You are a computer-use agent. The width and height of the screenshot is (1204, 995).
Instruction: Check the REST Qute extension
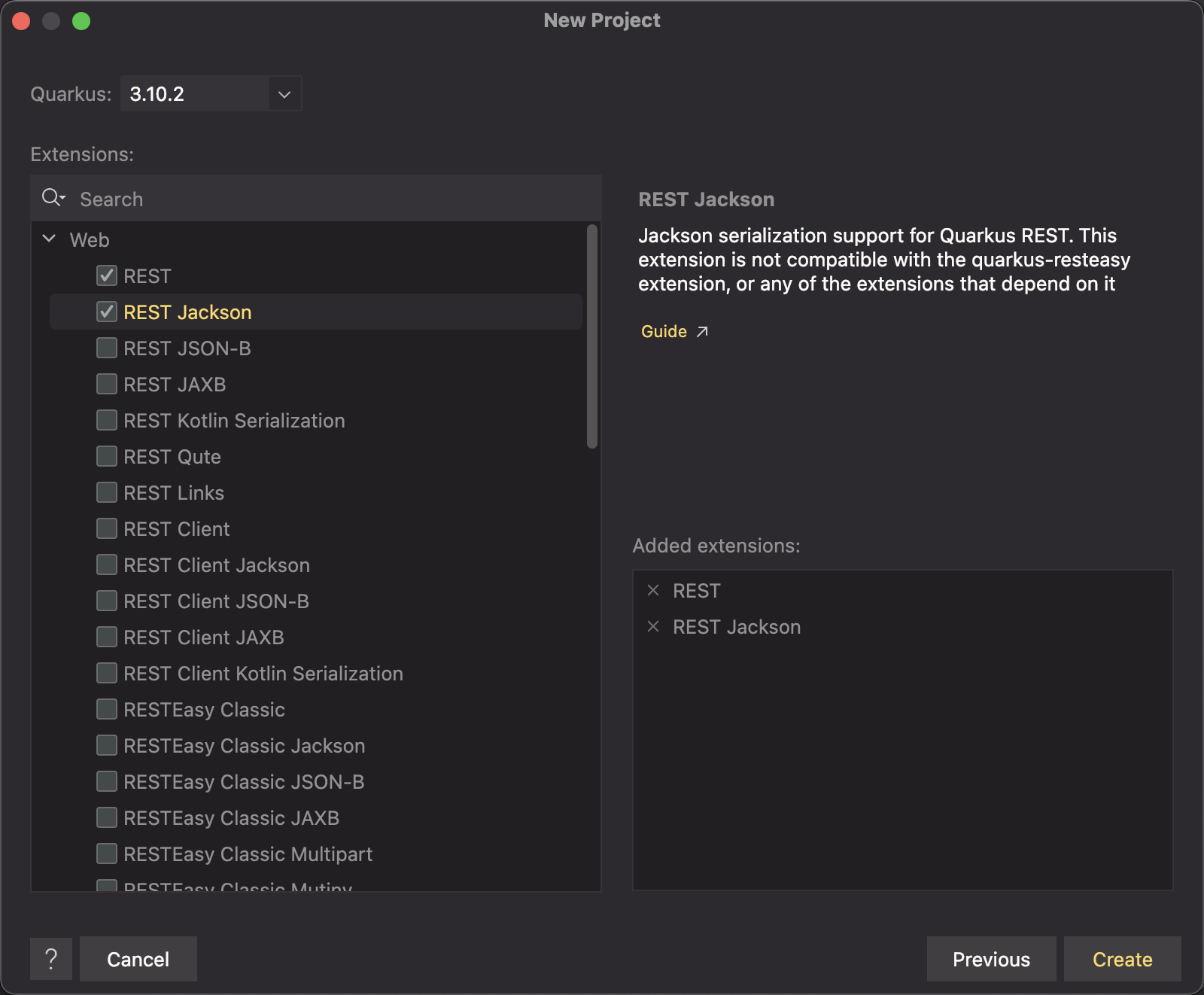pyautogui.click(x=107, y=457)
